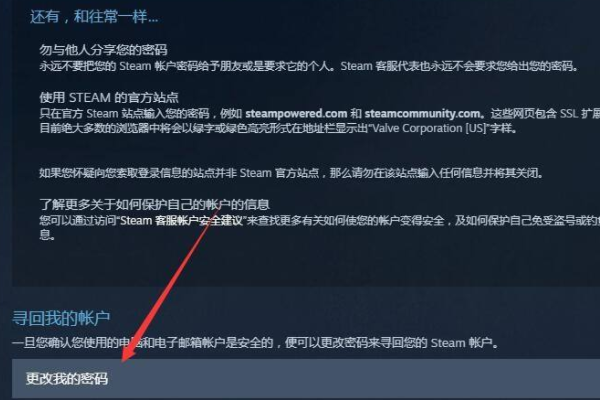The image size is (600, 400).
Task: Click the paragraph starting with 如果您怀疑
Action: [x=291, y=173]
